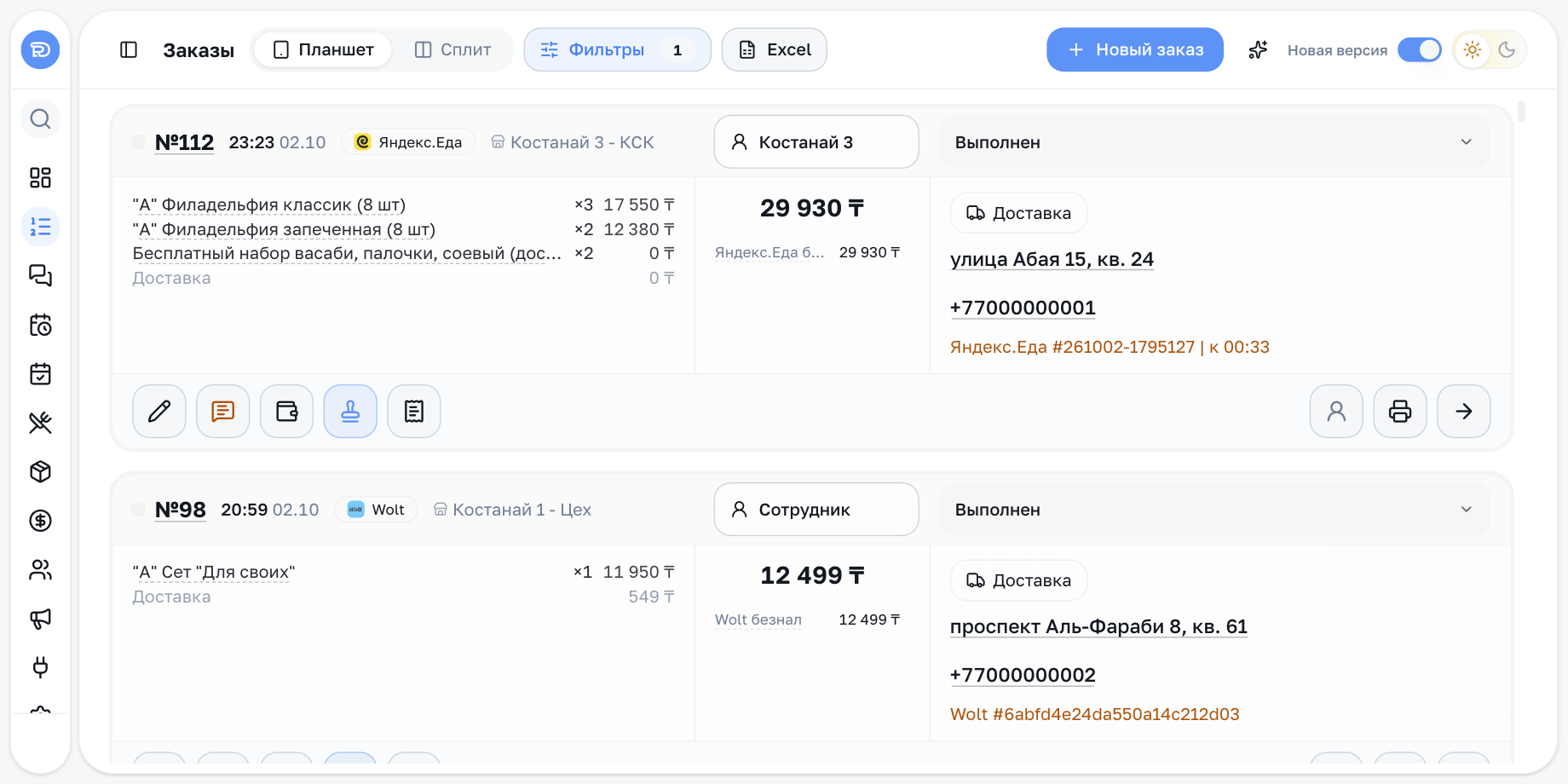
Task: Print order №112 with the printer icon
Action: tap(1400, 412)
